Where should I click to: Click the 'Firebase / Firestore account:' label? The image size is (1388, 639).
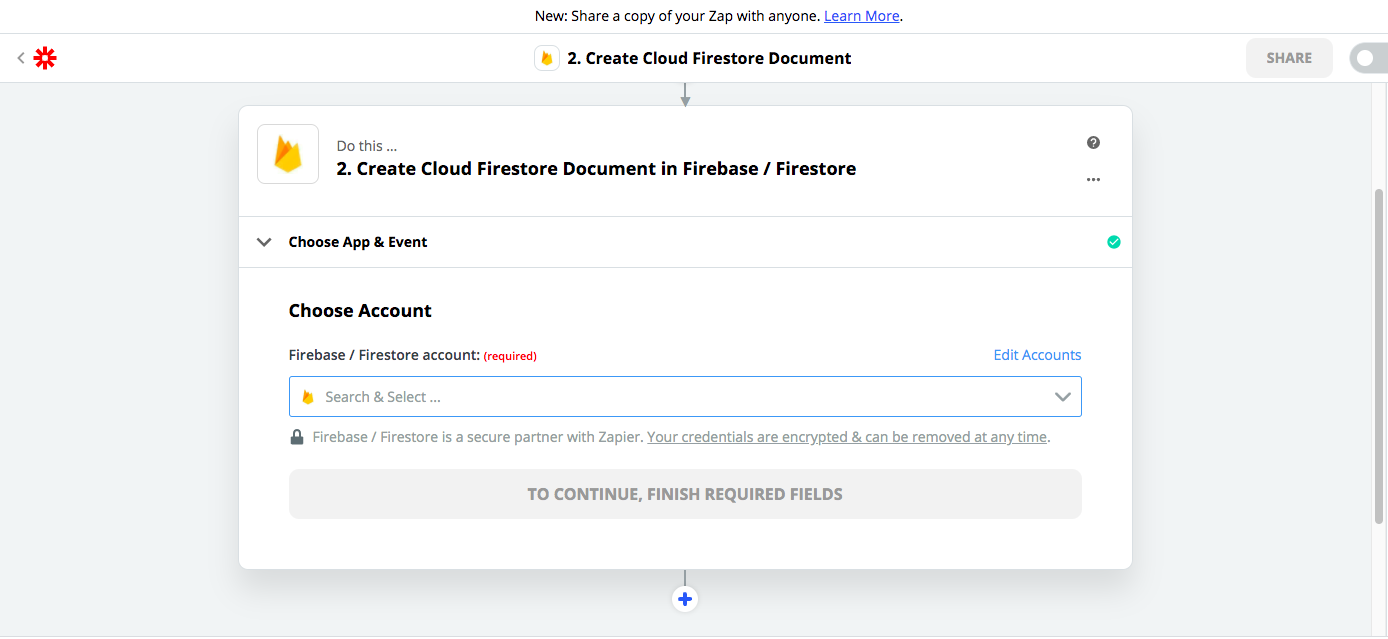[x=384, y=355]
